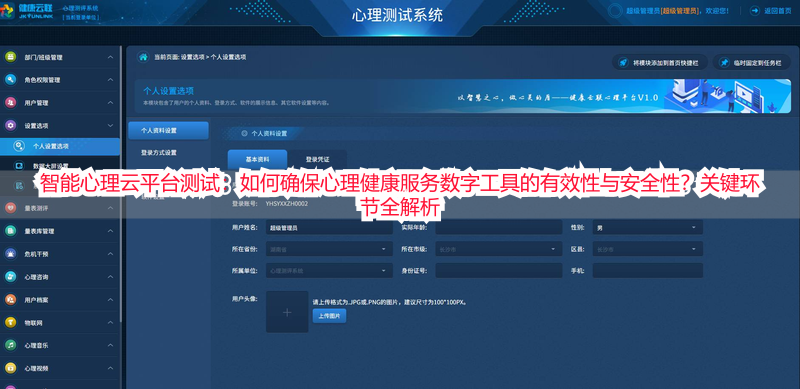Image resolution: width=800 pixels, height=389 pixels.
Task: Expand 用户档案 with its chevron
Action: [x=110, y=300]
